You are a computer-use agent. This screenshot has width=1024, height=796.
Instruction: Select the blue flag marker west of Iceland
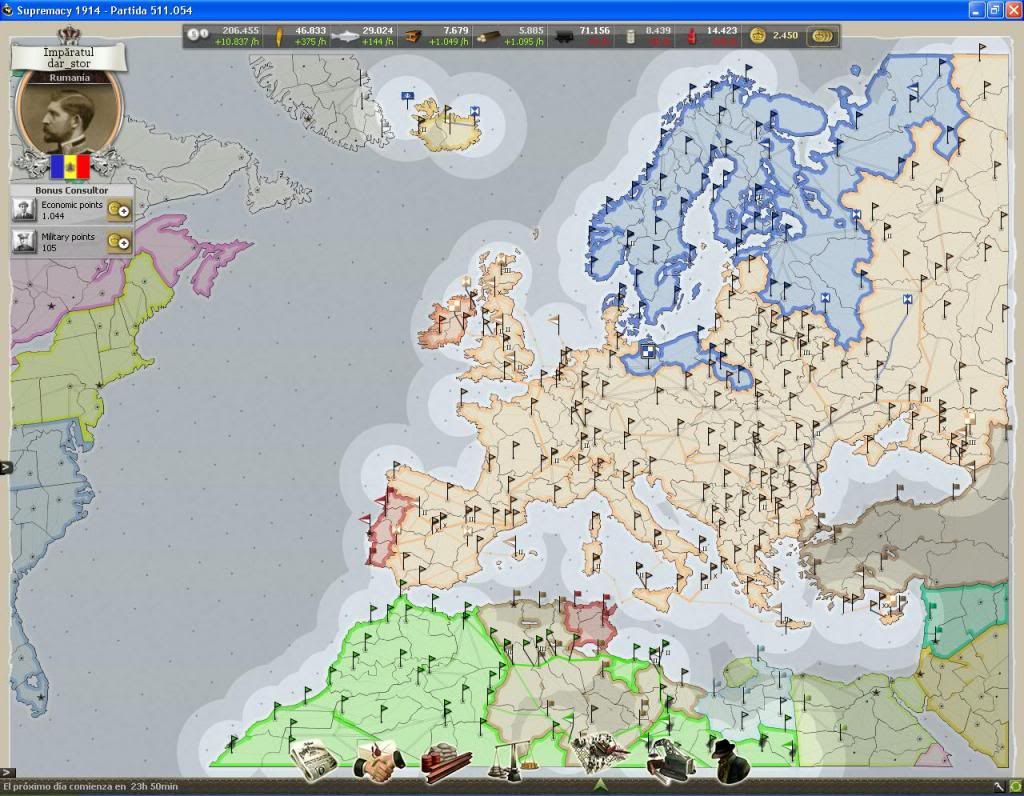[x=408, y=98]
